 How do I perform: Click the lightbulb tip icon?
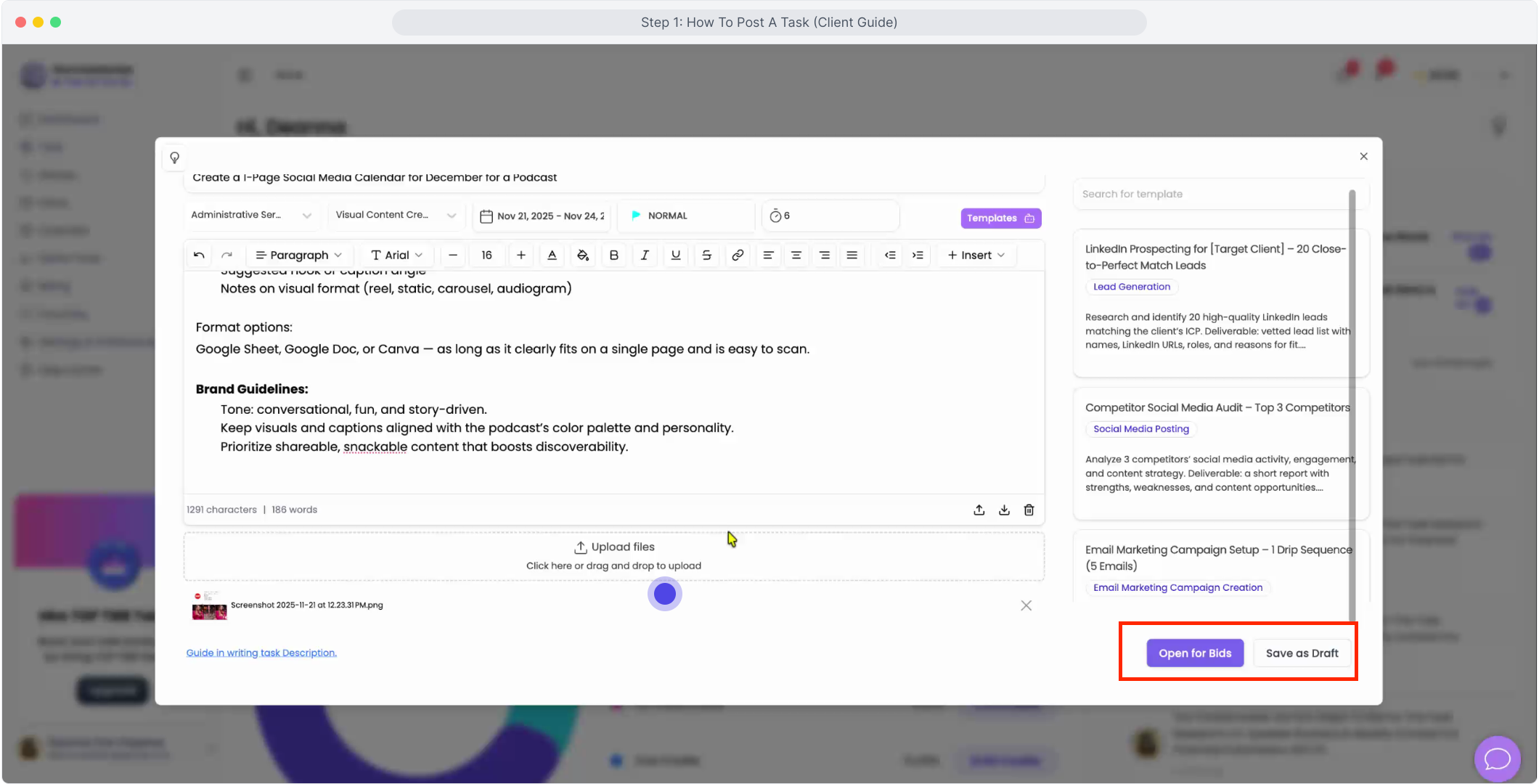pos(175,158)
